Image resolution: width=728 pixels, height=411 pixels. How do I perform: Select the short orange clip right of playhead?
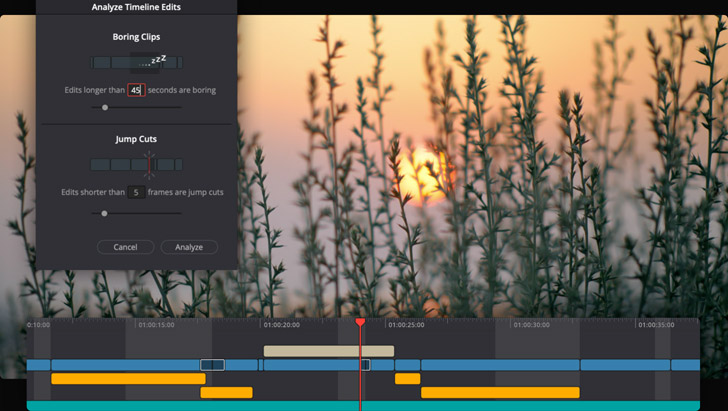tap(407, 379)
